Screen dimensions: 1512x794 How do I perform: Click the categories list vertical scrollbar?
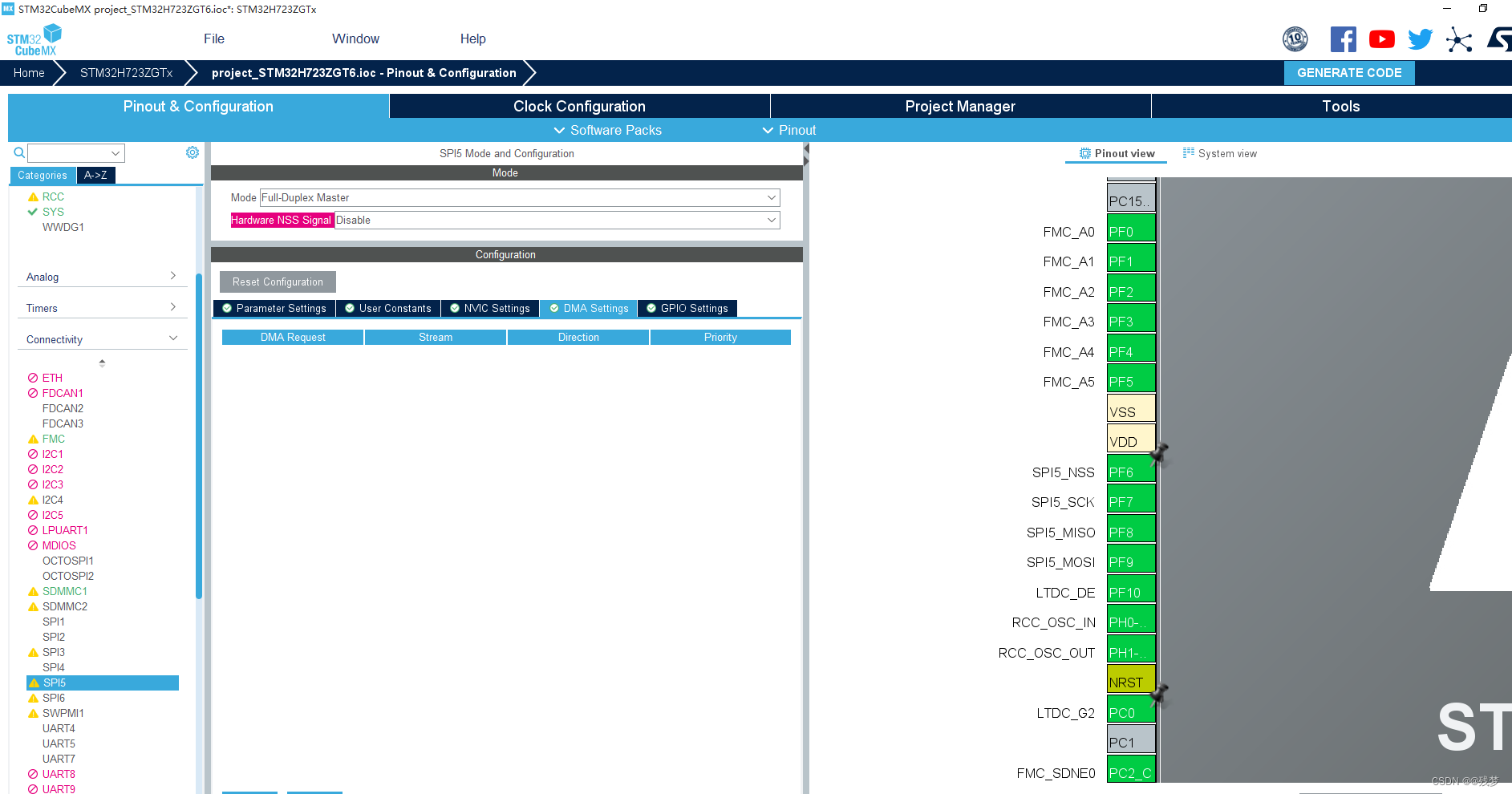pyautogui.click(x=198, y=436)
